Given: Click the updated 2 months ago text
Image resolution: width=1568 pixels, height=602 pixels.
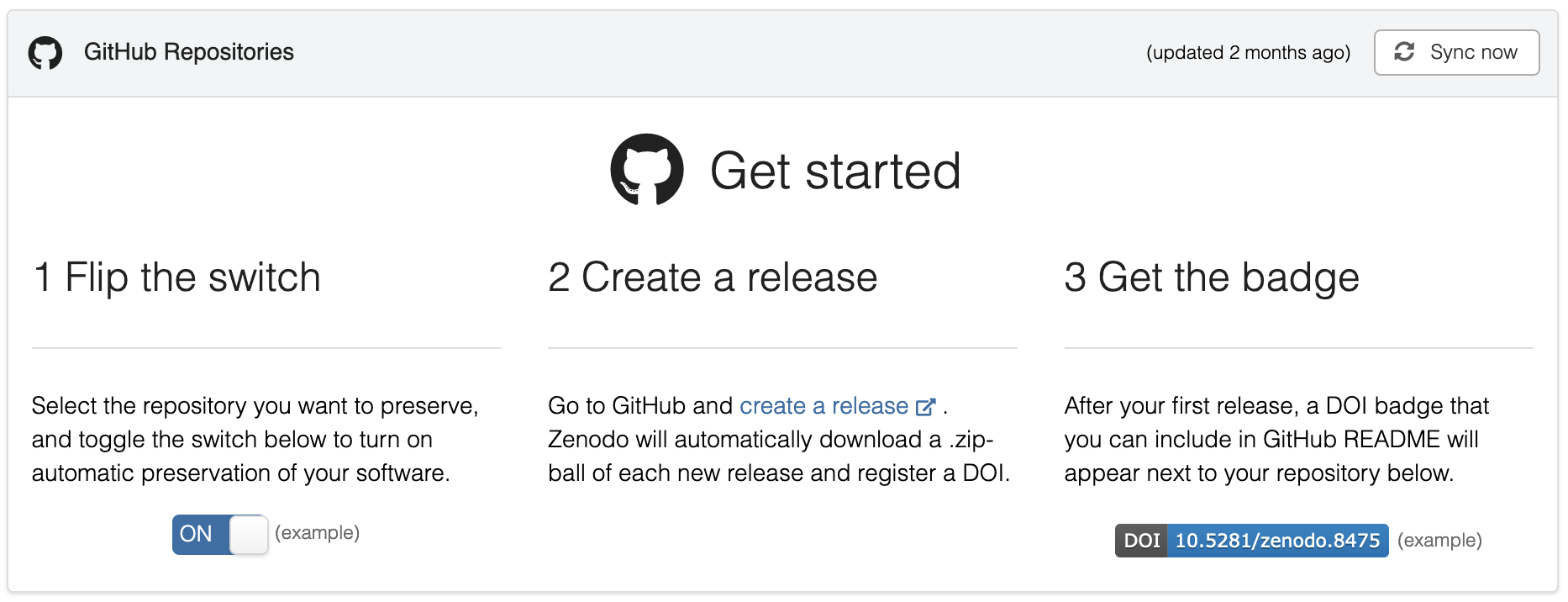Looking at the screenshot, I should [1248, 53].
